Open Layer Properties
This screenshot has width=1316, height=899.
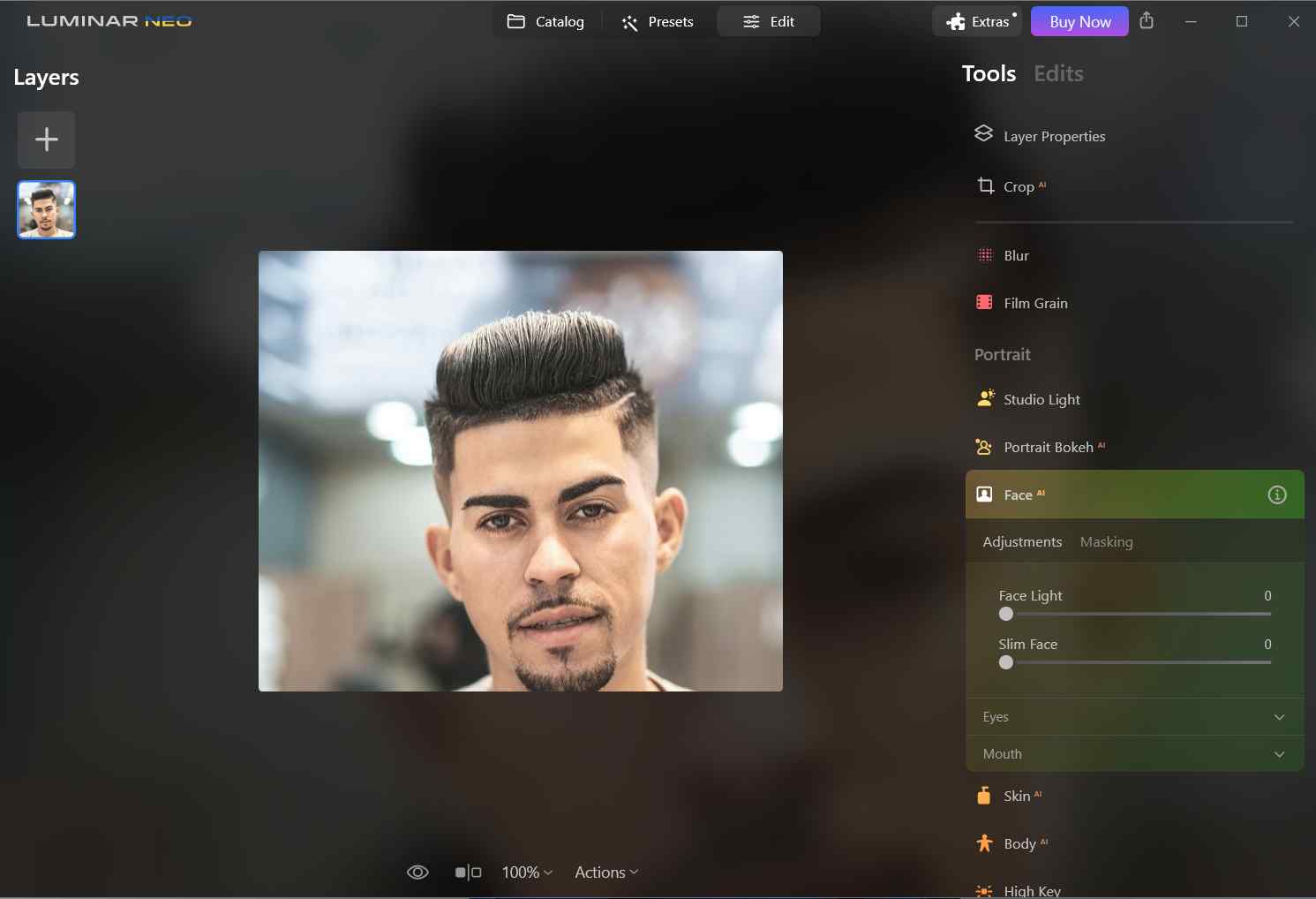click(1054, 136)
